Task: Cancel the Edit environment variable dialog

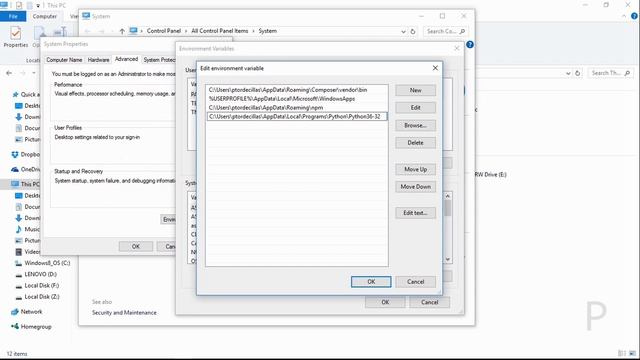Action: tap(416, 282)
